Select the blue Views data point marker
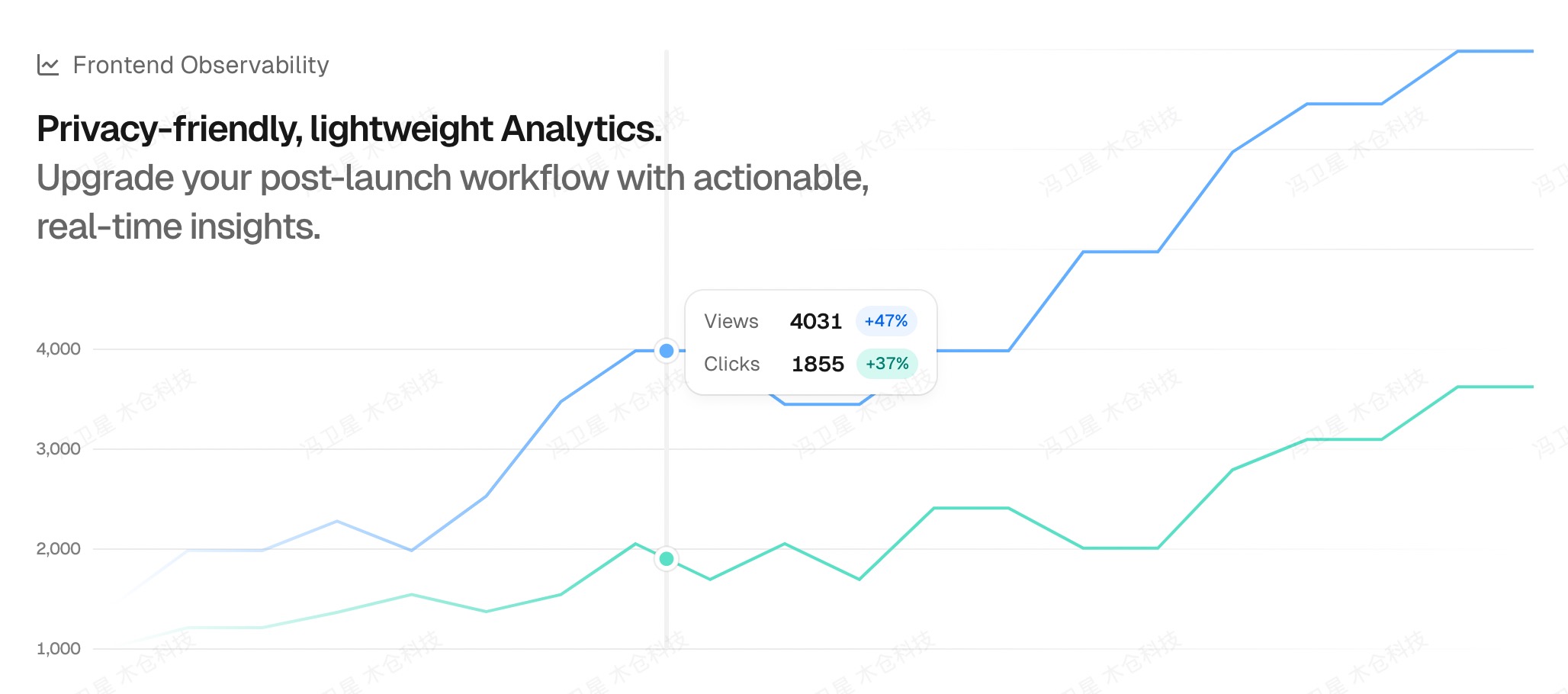Viewport: 1568px width, 694px height. click(667, 351)
